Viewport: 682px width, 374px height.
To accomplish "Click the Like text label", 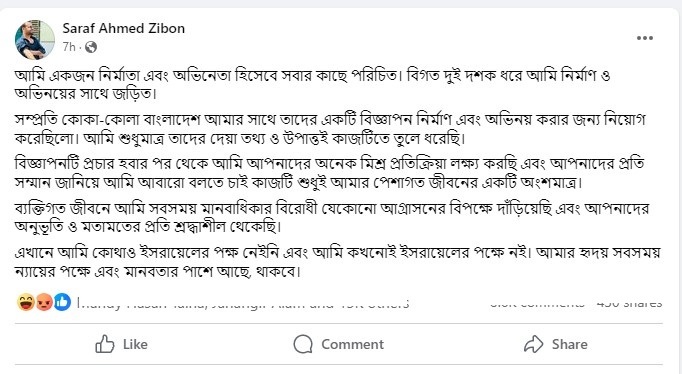I will point(135,344).
